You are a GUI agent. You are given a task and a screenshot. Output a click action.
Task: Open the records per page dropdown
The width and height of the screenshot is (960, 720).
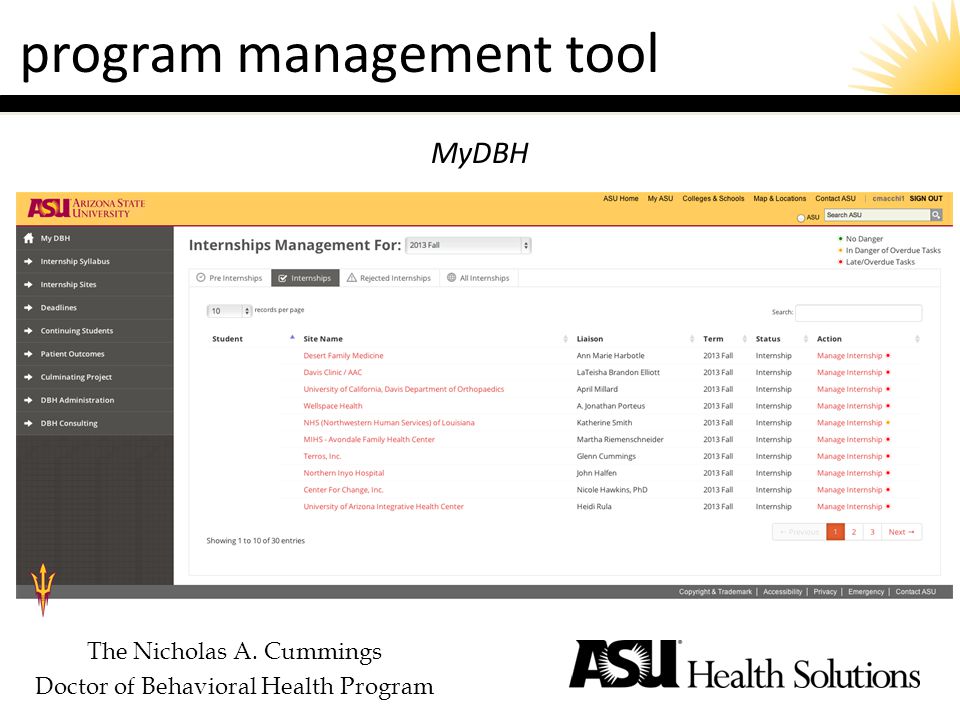point(229,311)
